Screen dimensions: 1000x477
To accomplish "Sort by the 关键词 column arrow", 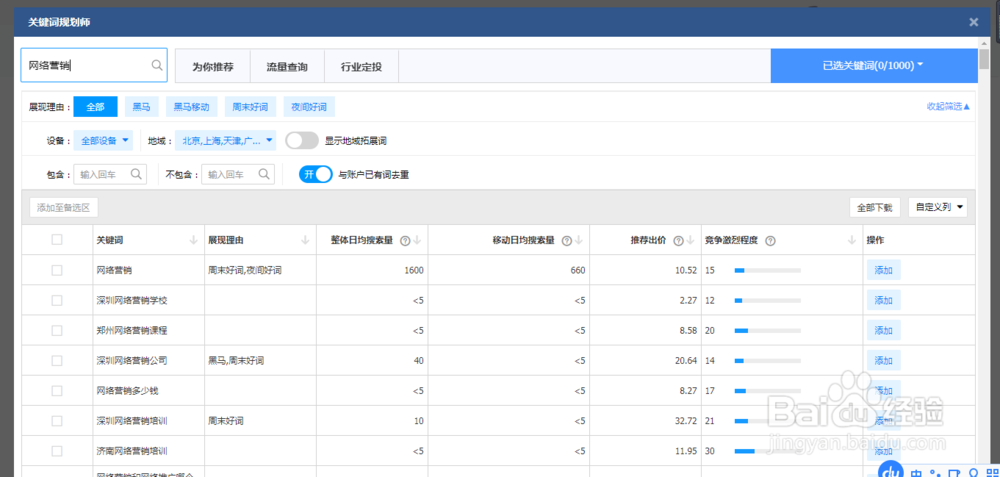I will click(194, 240).
